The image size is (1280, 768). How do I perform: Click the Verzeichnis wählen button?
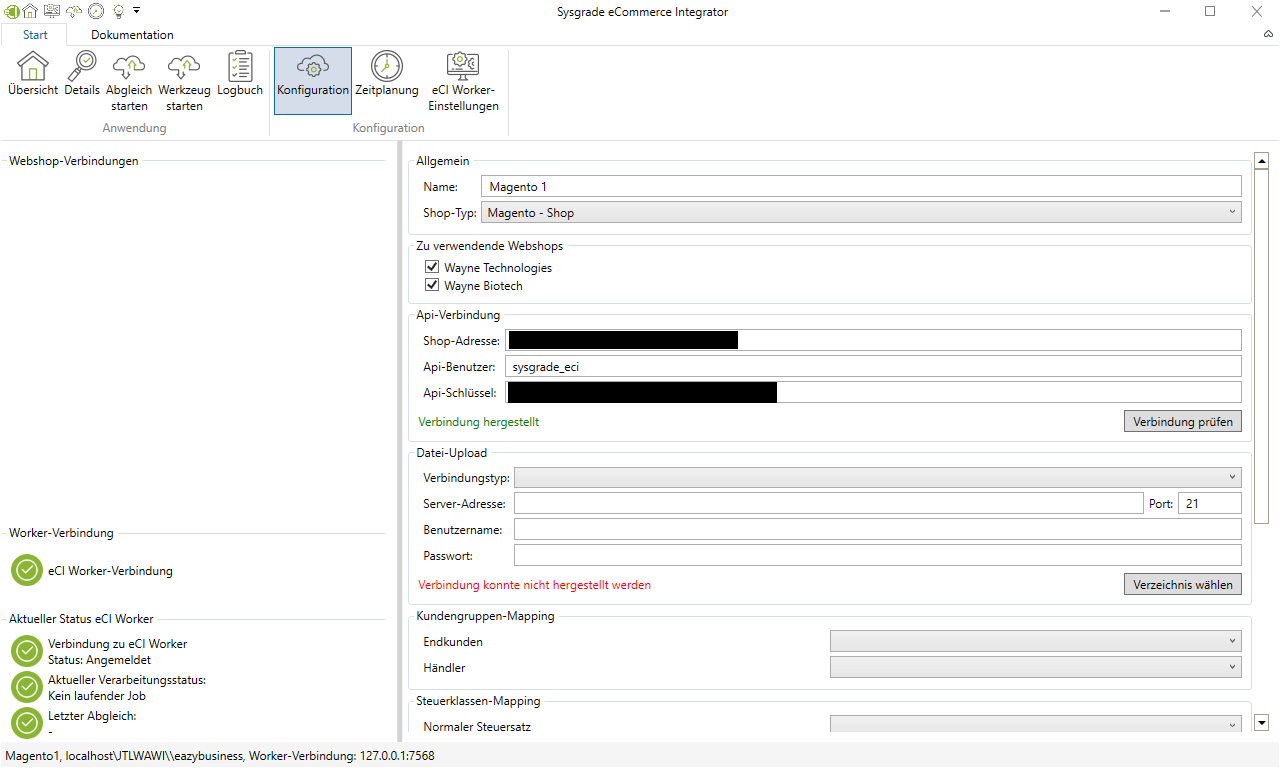(x=1183, y=584)
